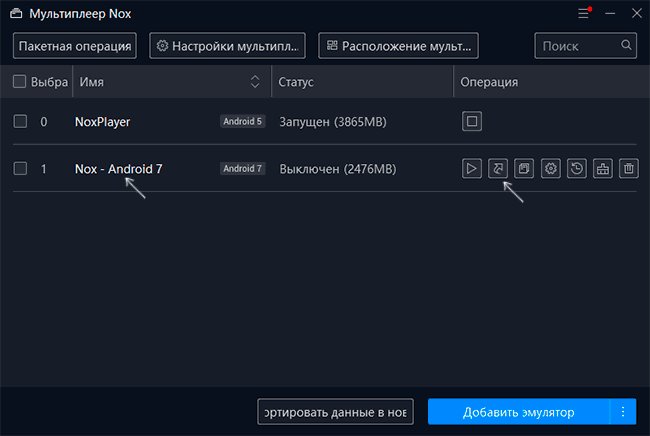Minimize the Мультиплеер Nox window
Viewport: 650px width, 436px height.
(x=610, y=13)
